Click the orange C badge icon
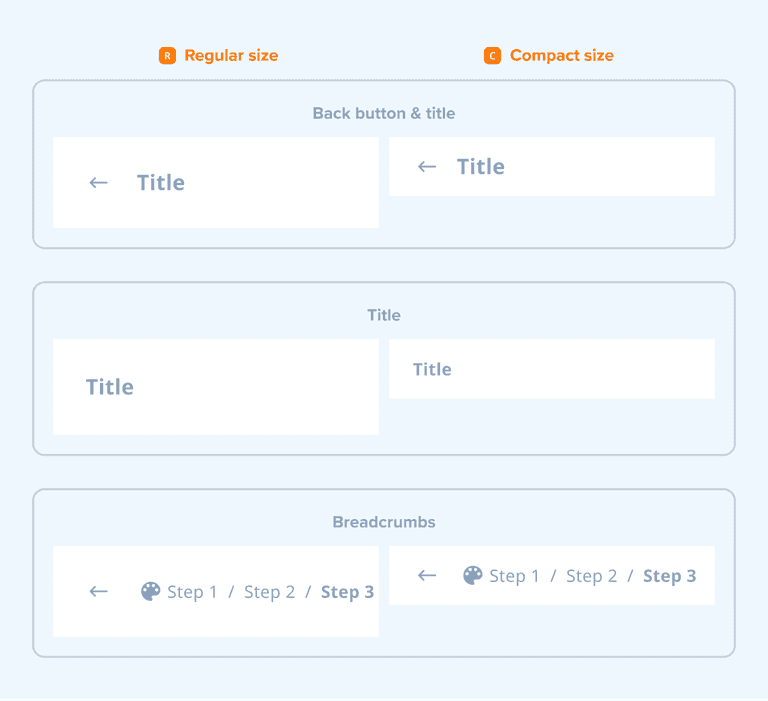Image resolution: width=768 pixels, height=701 pixels. click(492, 56)
